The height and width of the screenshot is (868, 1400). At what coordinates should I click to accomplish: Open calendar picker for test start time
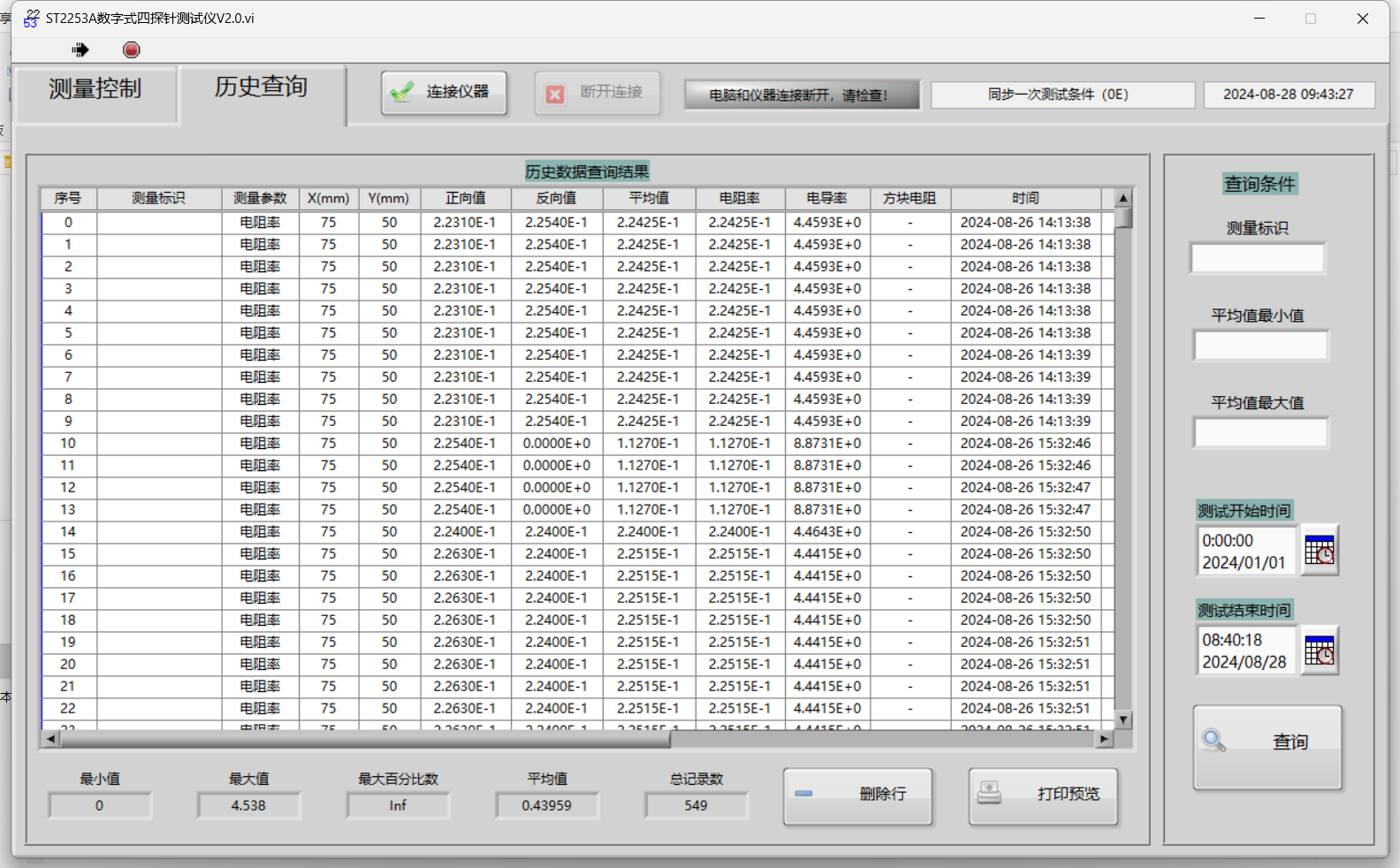tap(1320, 550)
